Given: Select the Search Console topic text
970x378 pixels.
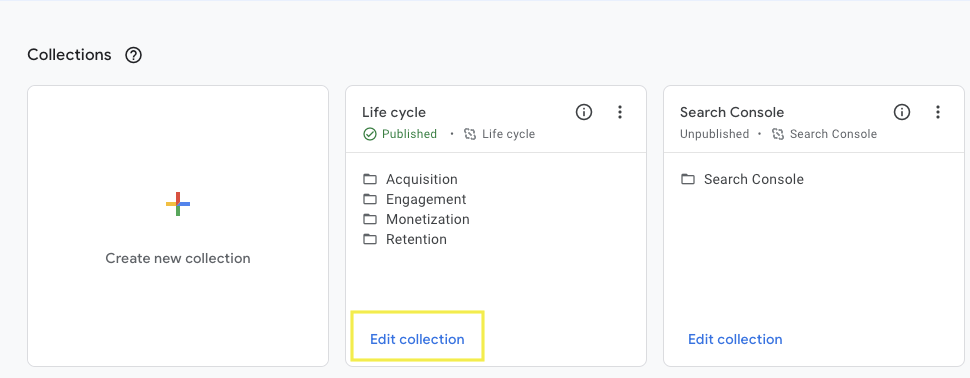Looking at the screenshot, I should click(753, 179).
